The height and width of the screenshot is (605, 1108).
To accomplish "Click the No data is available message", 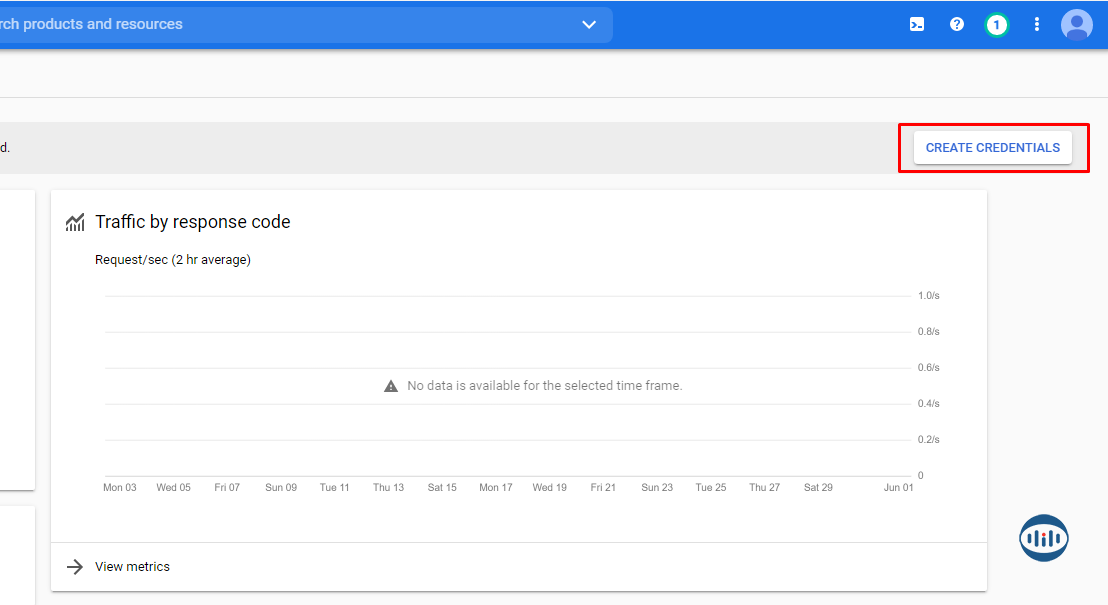I will point(544,386).
